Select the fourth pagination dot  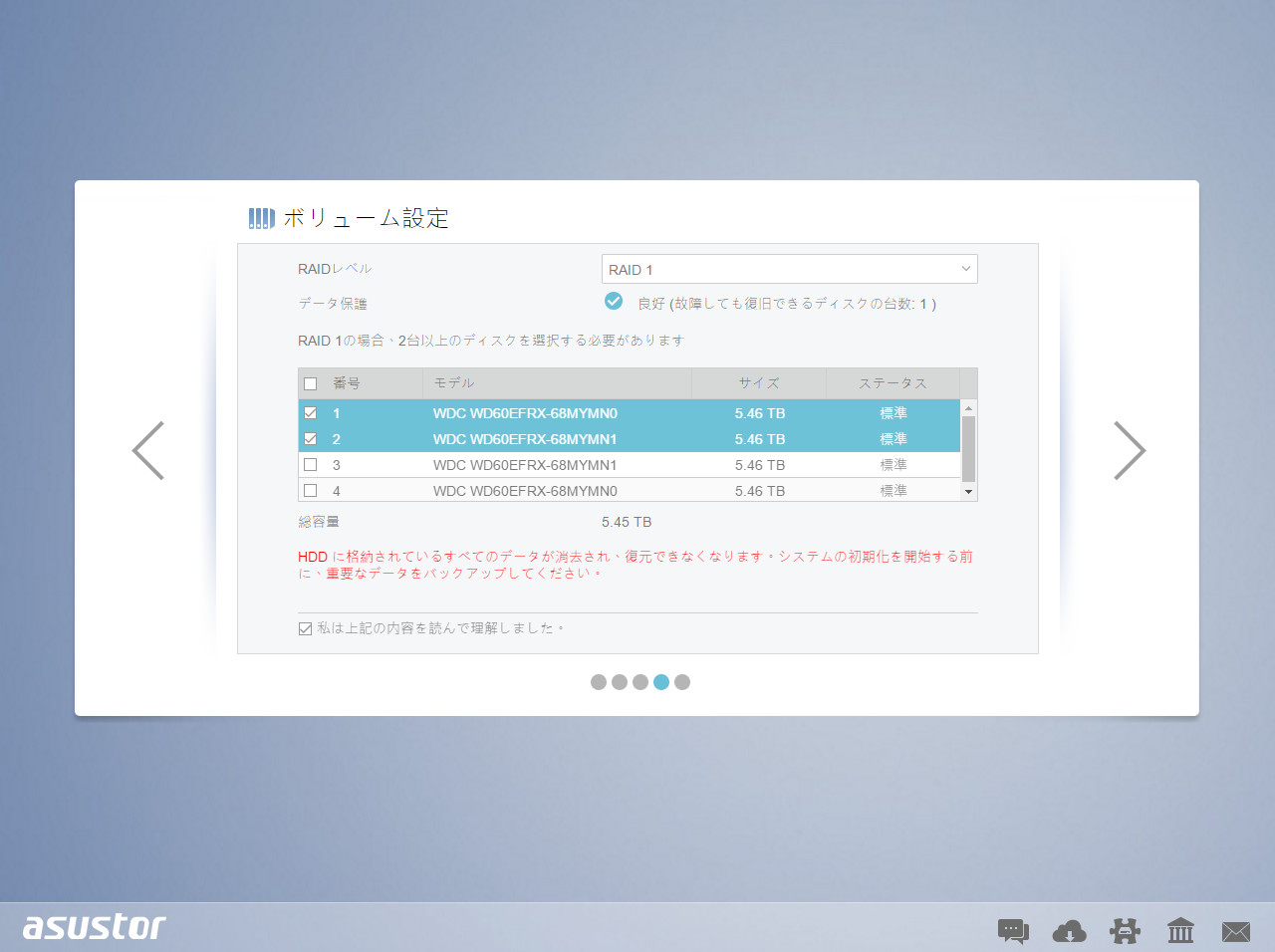(x=661, y=682)
